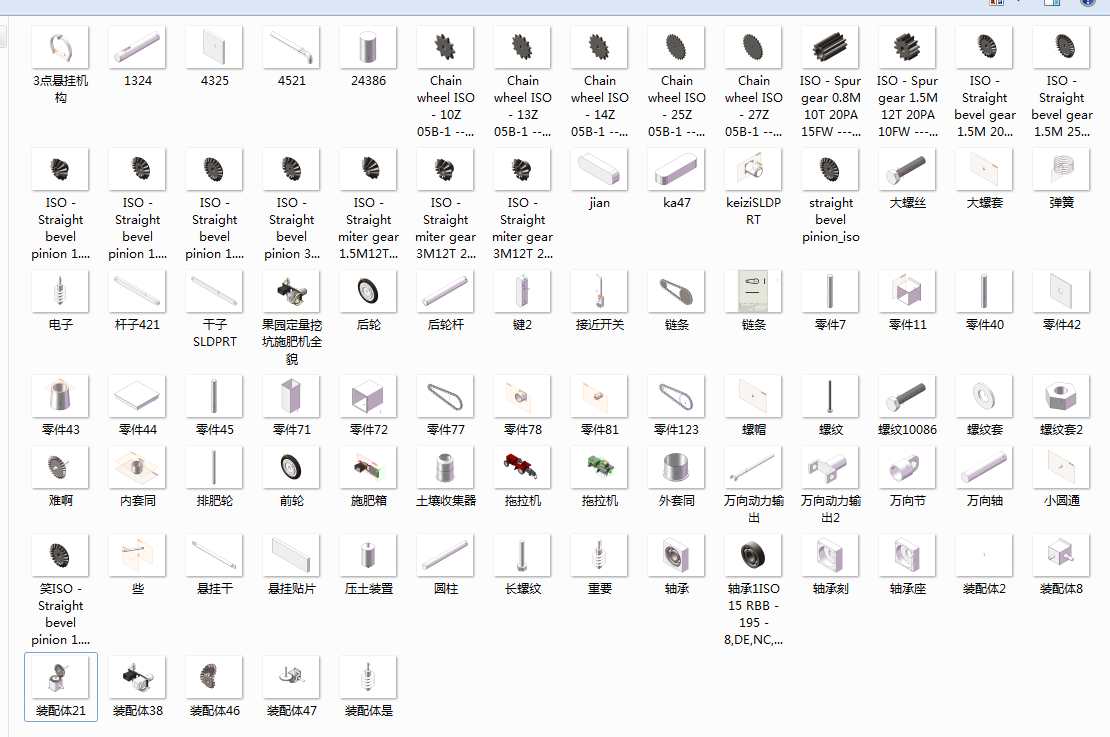The image size is (1110, 737).
Task: Select the 装配体38 assembly file
Action: click(x=137, y=678)
